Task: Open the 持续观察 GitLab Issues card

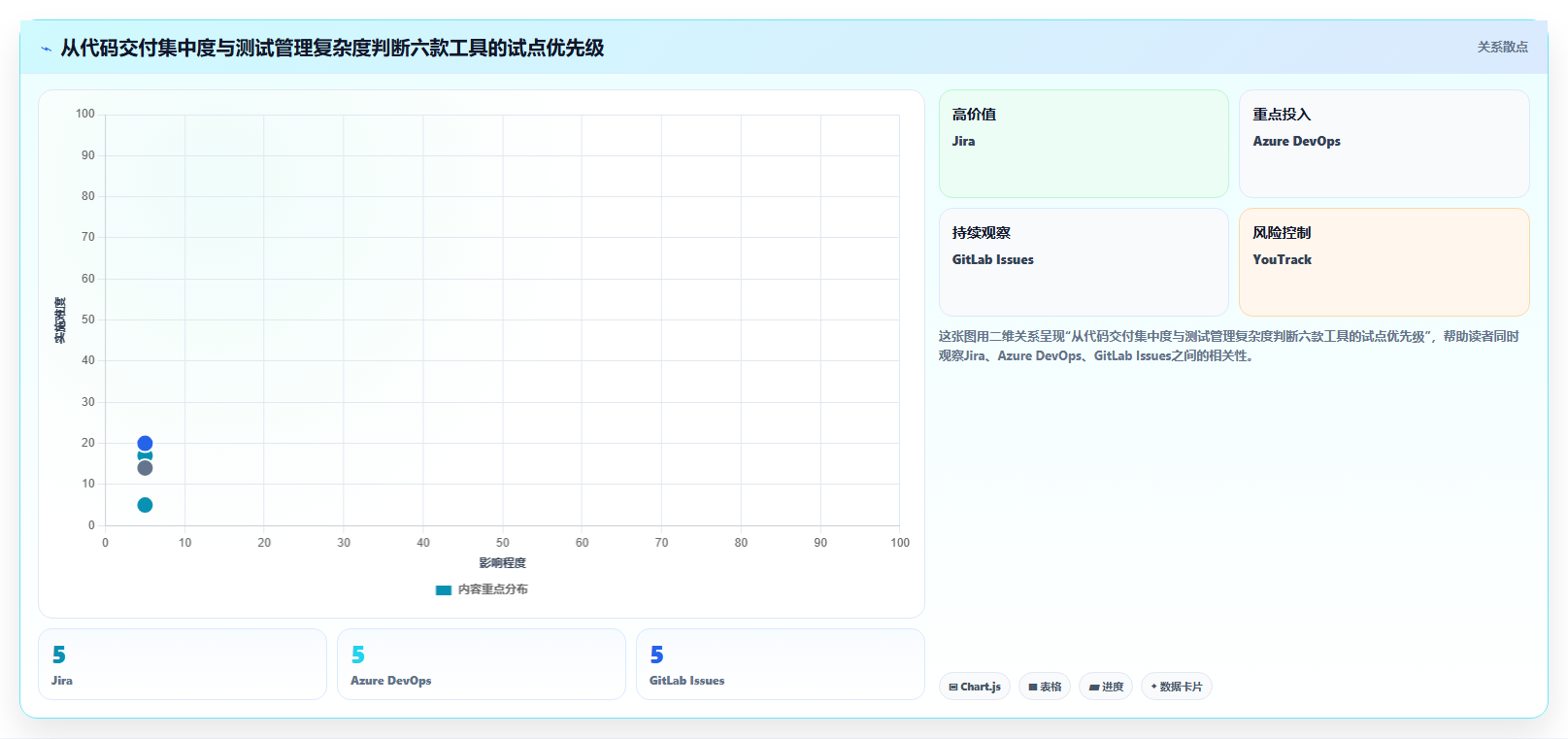Action: tap(1084, 262)
